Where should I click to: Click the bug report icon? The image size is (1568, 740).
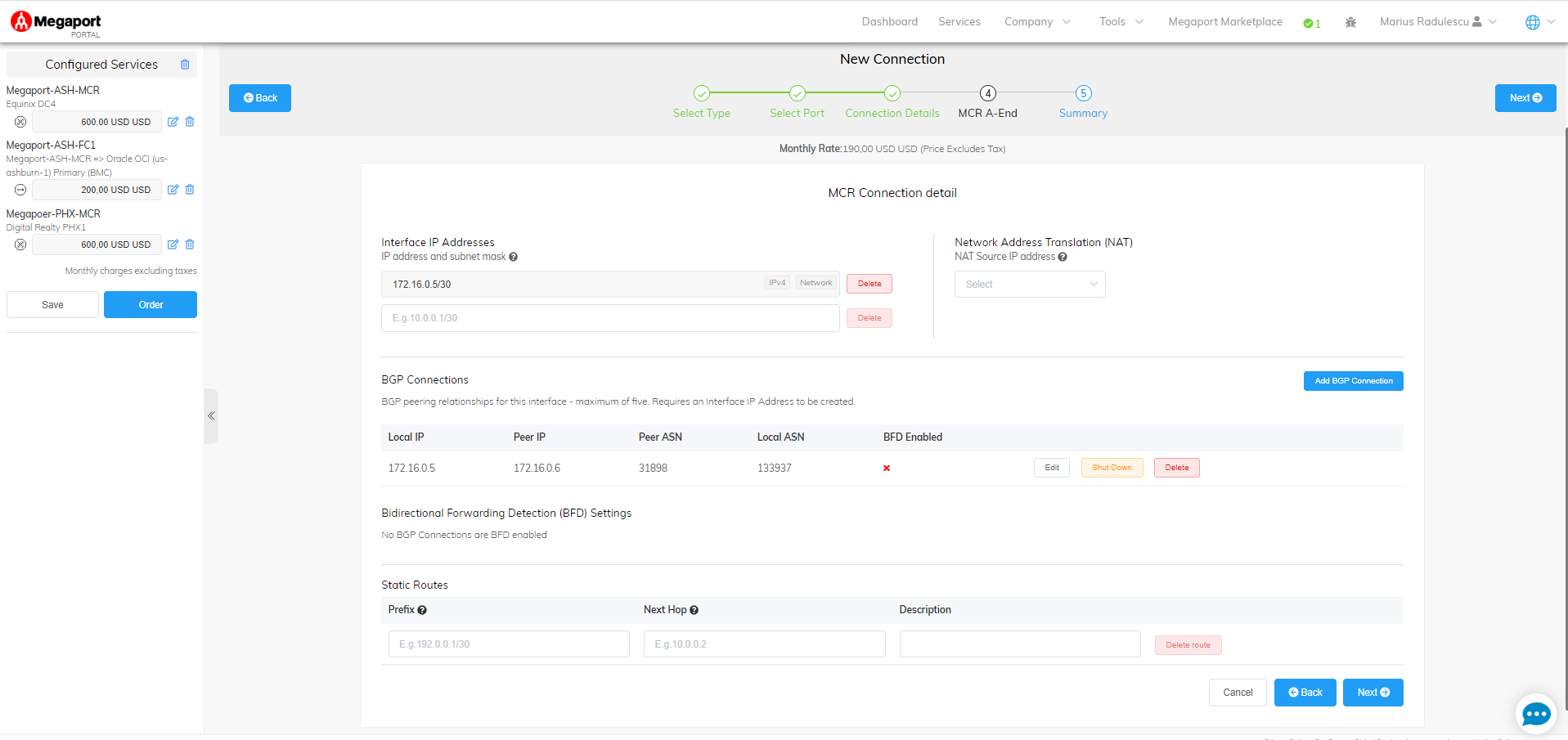coord(1350,23)
